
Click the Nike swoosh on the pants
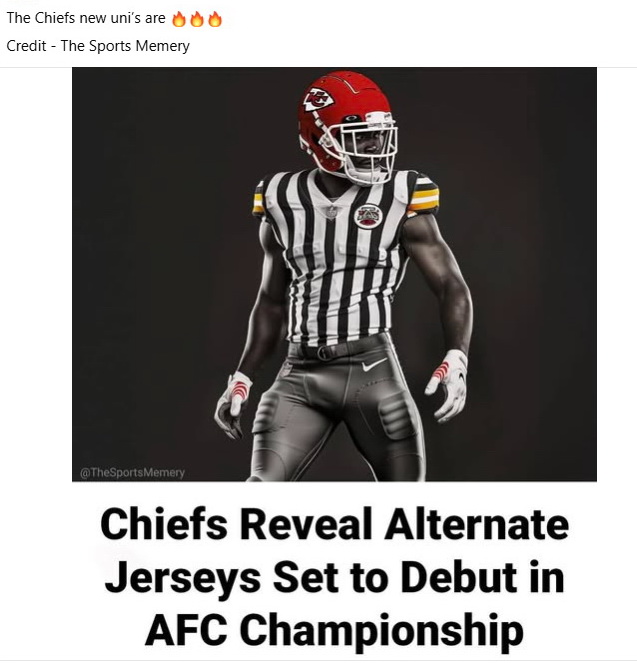(x=374, y=364)
